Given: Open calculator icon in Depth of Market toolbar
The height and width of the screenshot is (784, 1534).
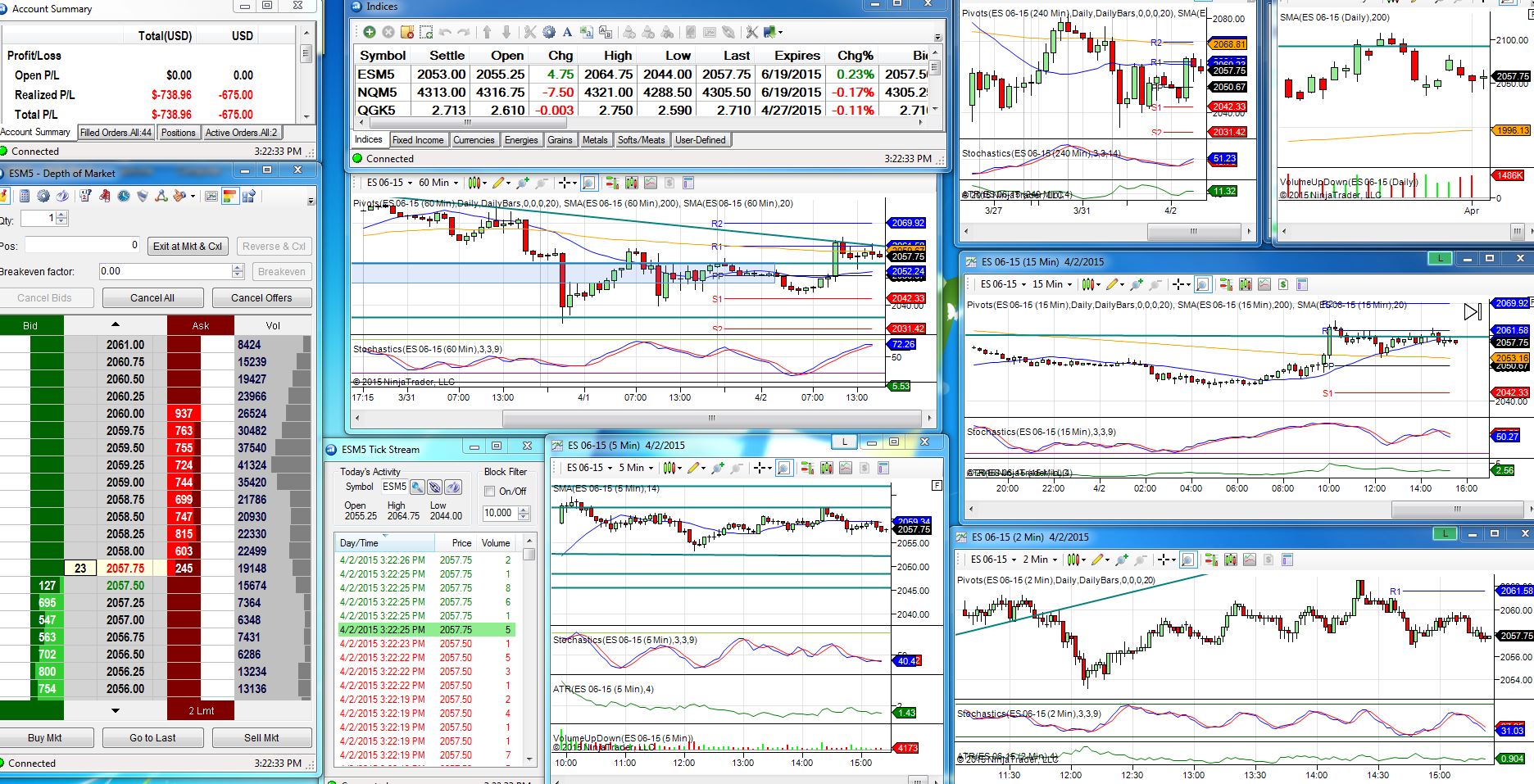Looking at the screenshot, I should coord(25,196).
